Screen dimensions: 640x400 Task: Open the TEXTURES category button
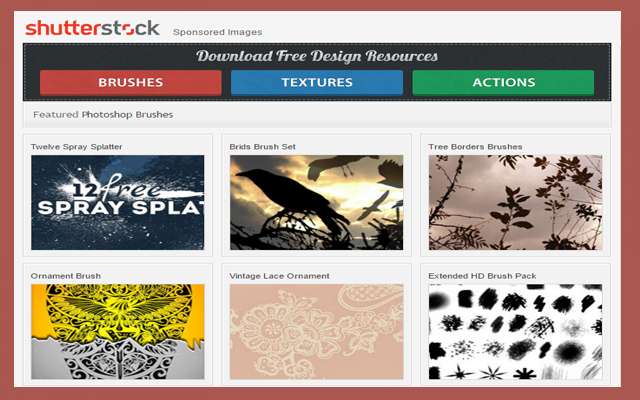pos(317,82)
